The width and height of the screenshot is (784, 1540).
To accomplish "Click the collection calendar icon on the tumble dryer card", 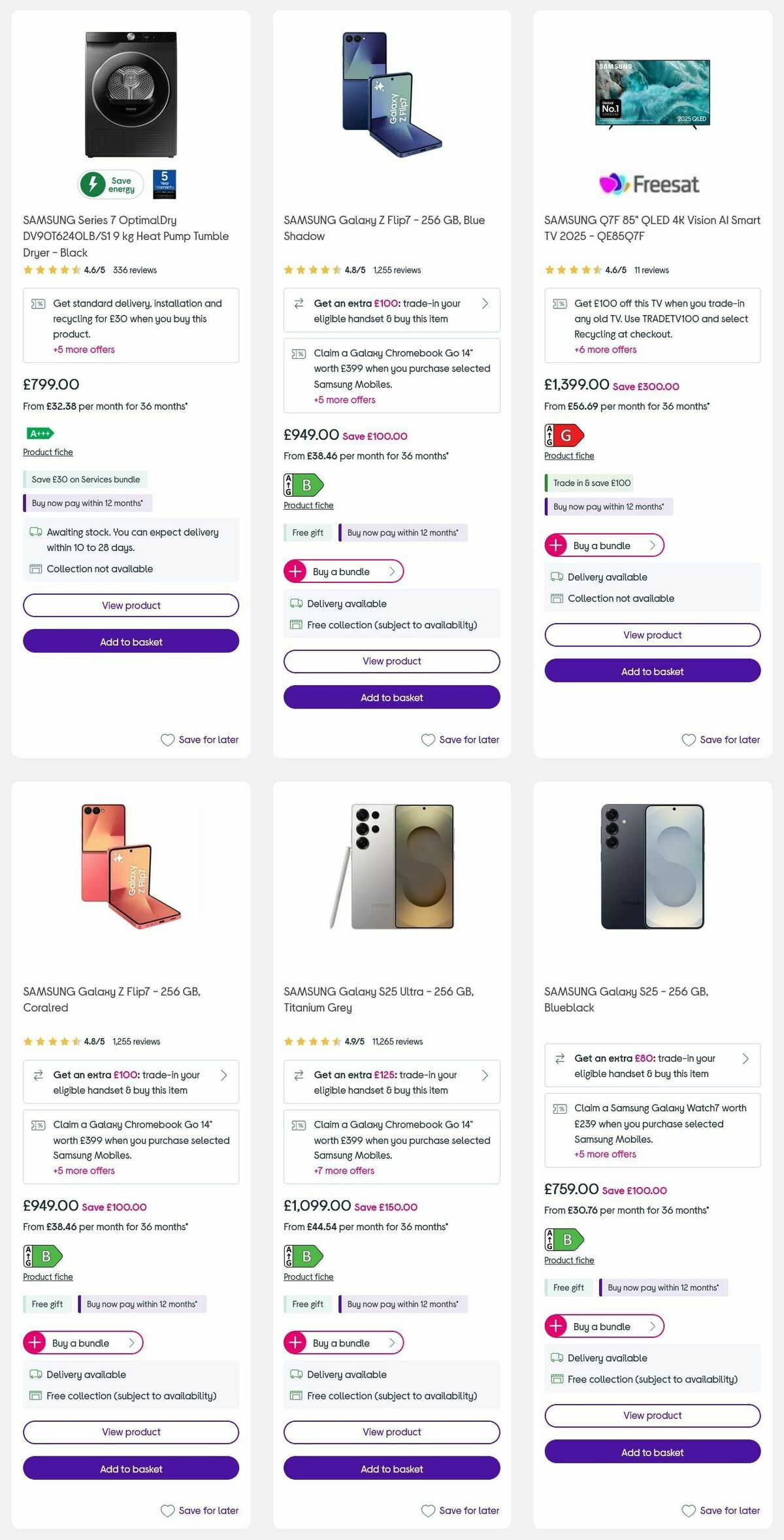I will click(36, 569).
